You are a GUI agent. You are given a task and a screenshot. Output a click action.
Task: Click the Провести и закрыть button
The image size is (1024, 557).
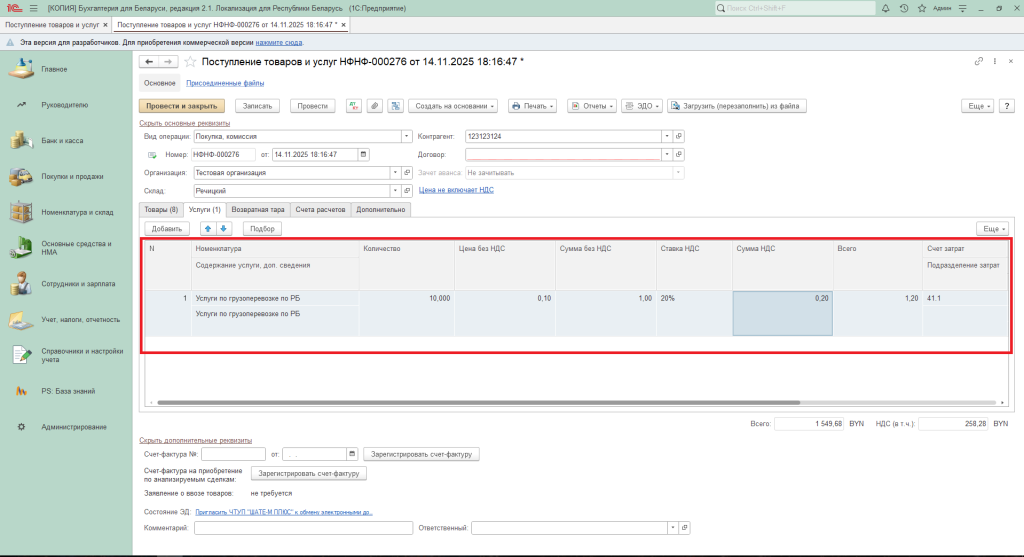point(181,106)
